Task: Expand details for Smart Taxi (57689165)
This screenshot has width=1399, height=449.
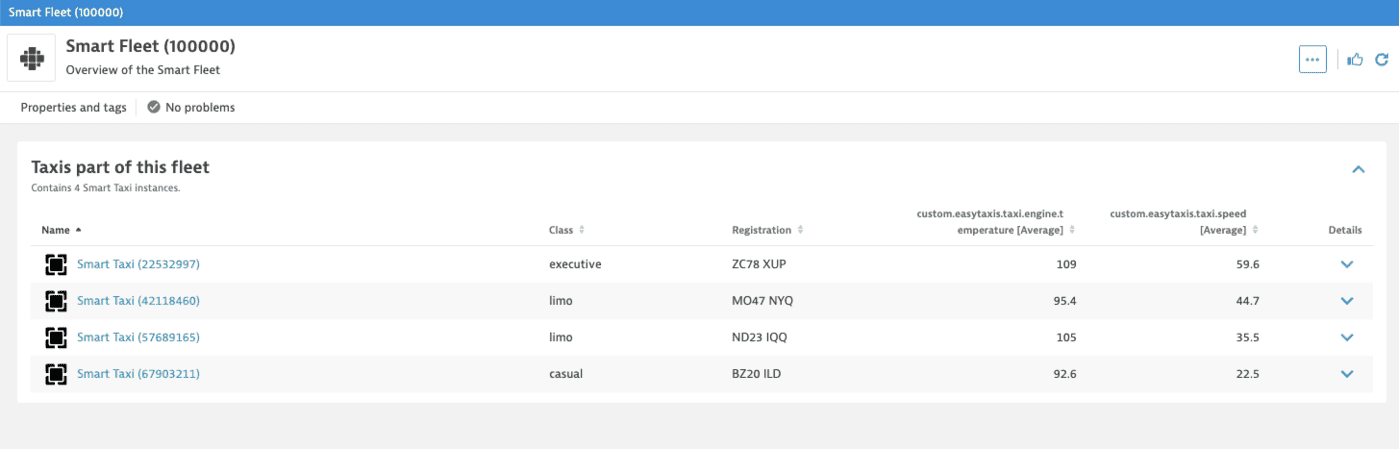Action: tap(1346, 337)
